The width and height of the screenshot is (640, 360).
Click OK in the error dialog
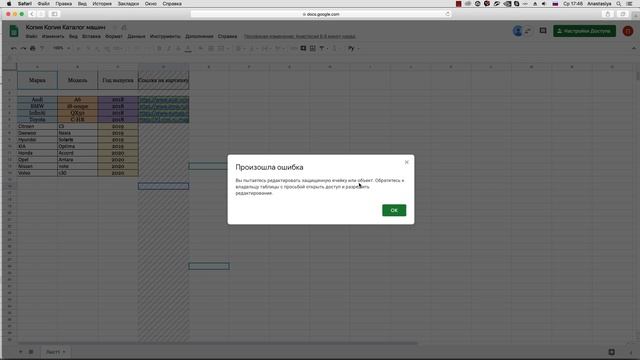coord(394,210)
